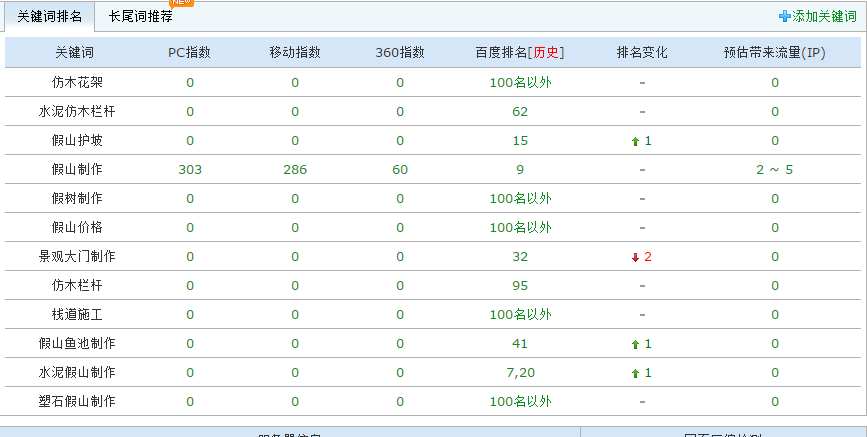Click the 假山制作 keyword
The width and height of the screenshot is (867, 437).
click(77, 170)
